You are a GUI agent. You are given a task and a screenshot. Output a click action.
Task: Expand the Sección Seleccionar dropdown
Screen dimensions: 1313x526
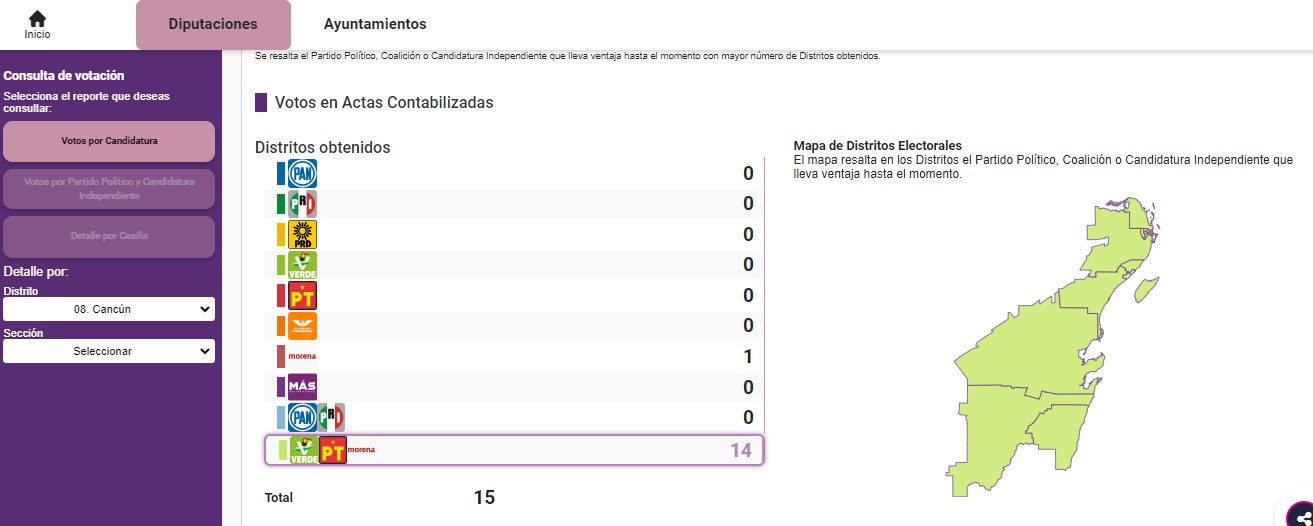(x=108, y=351)
